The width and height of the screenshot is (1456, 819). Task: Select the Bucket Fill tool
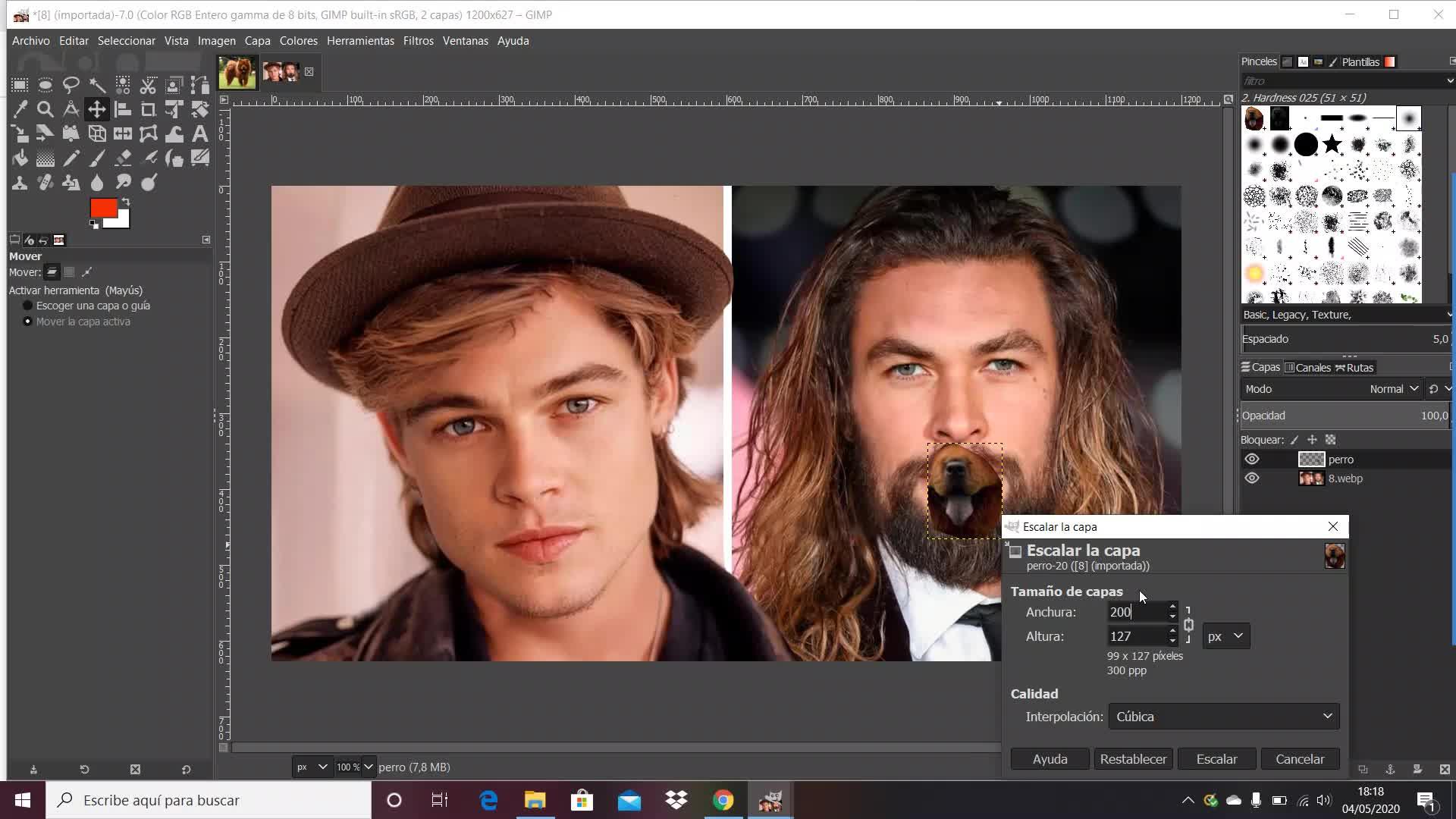click(20, 158)
